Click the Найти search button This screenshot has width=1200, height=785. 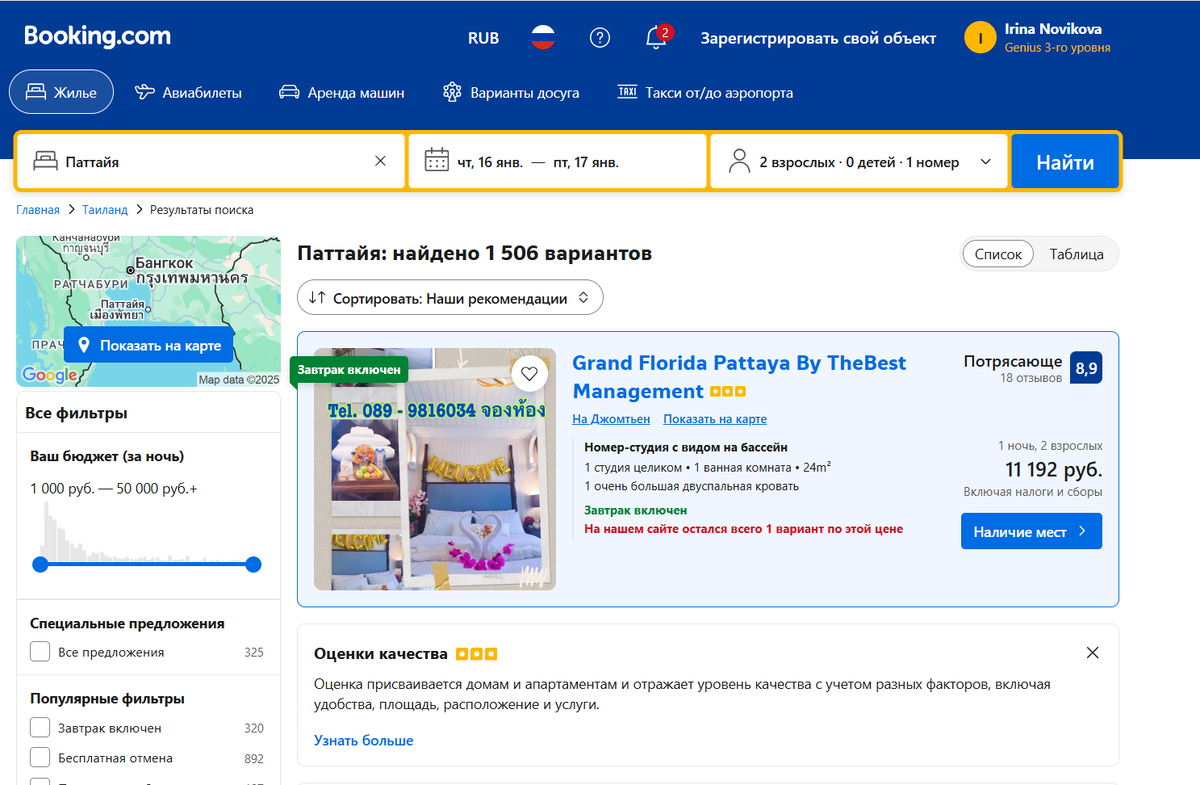pyautogui.click(x=1064, y=162)
